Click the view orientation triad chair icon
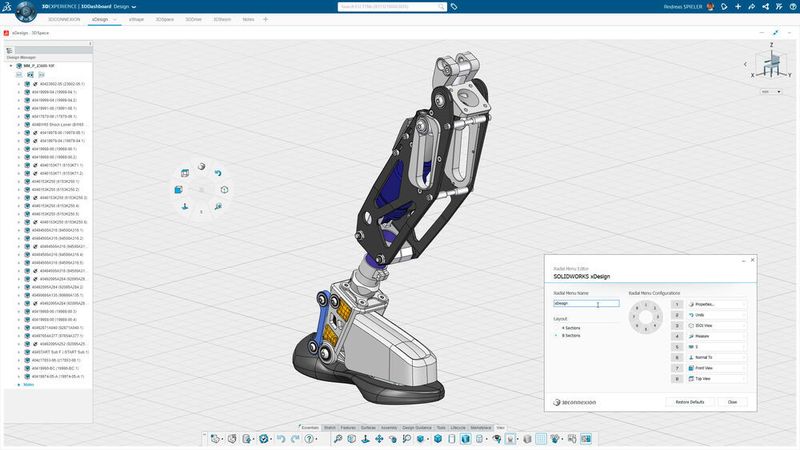Viewport: 800px width, 450px height. [x=771, y=64]
